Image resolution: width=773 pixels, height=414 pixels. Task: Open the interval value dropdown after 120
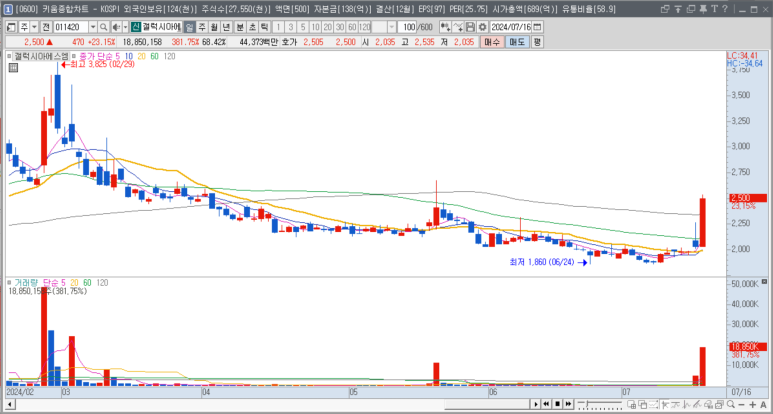(392, 27)
